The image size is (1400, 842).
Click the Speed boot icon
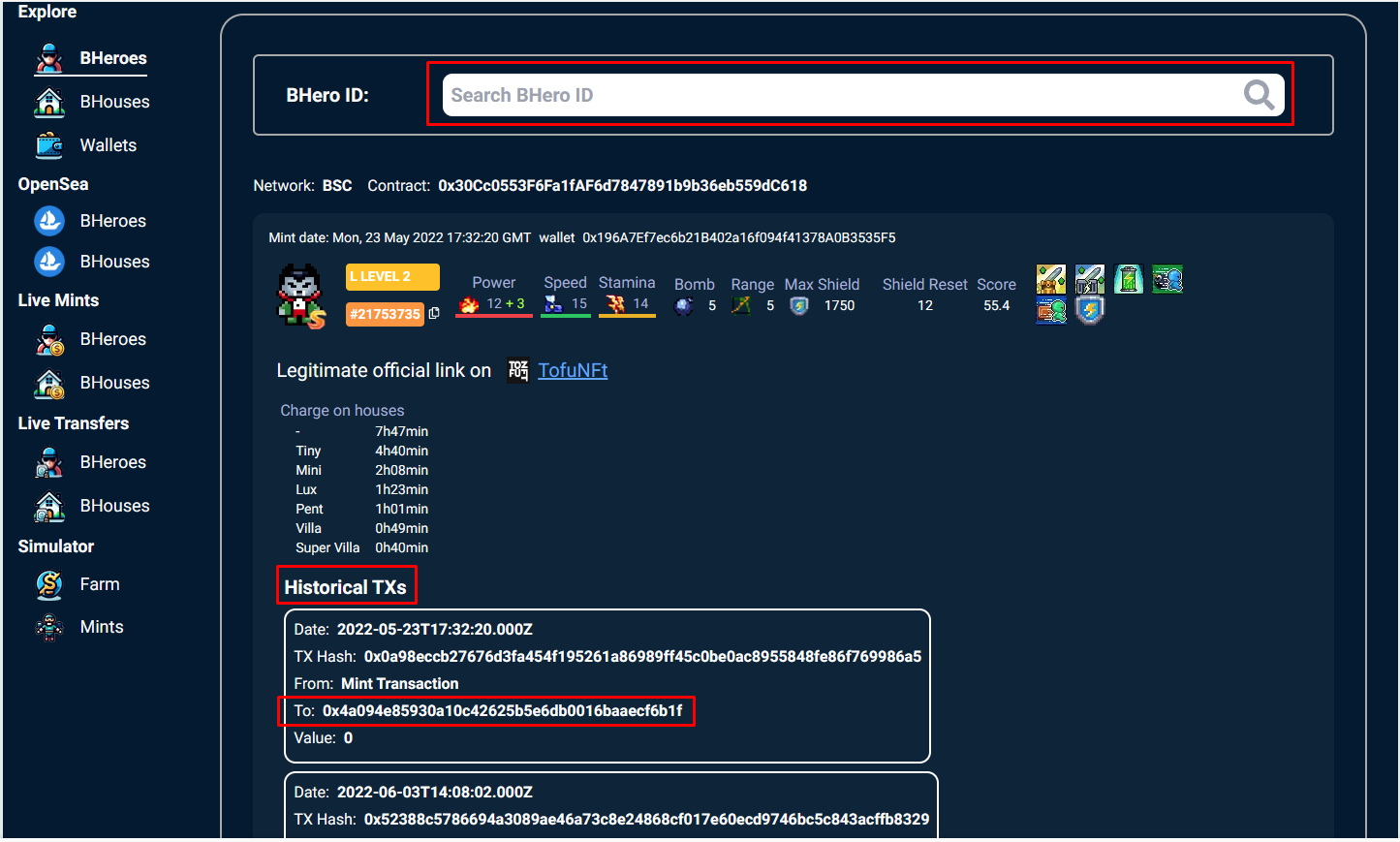coord(553,304)
